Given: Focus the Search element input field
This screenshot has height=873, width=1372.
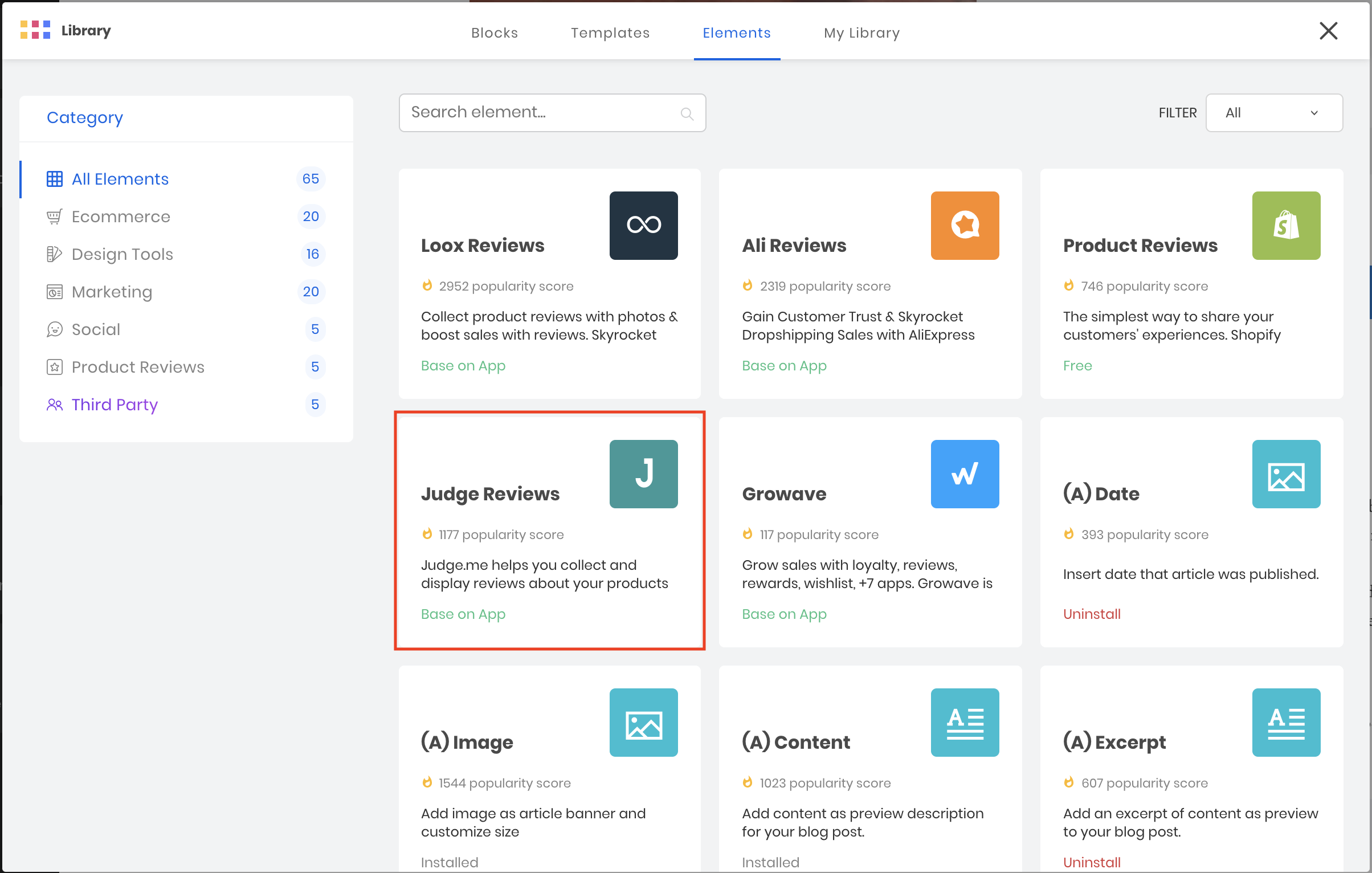Looking at the screenshot, I should click(541, 113).
